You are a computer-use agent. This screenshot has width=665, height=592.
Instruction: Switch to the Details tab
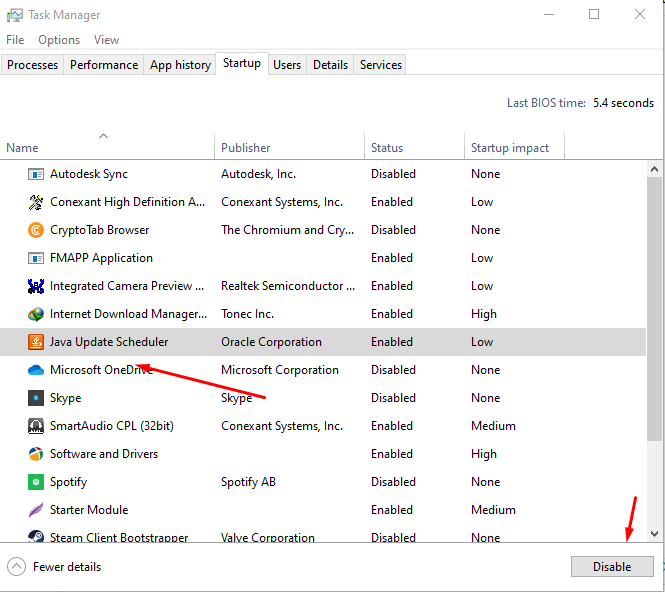330,65
